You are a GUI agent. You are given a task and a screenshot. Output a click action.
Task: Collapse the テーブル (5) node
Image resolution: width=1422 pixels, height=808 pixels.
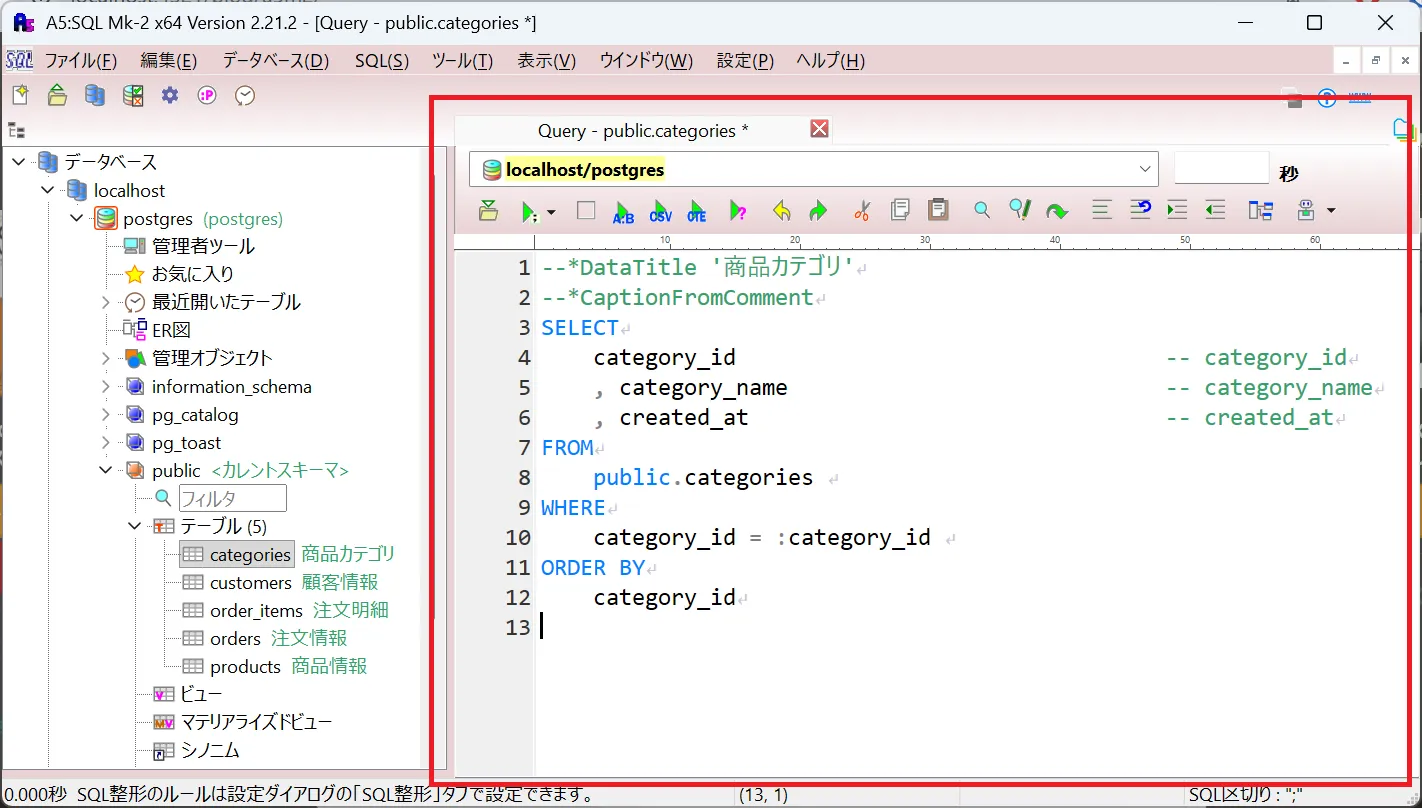click(135, 526)
